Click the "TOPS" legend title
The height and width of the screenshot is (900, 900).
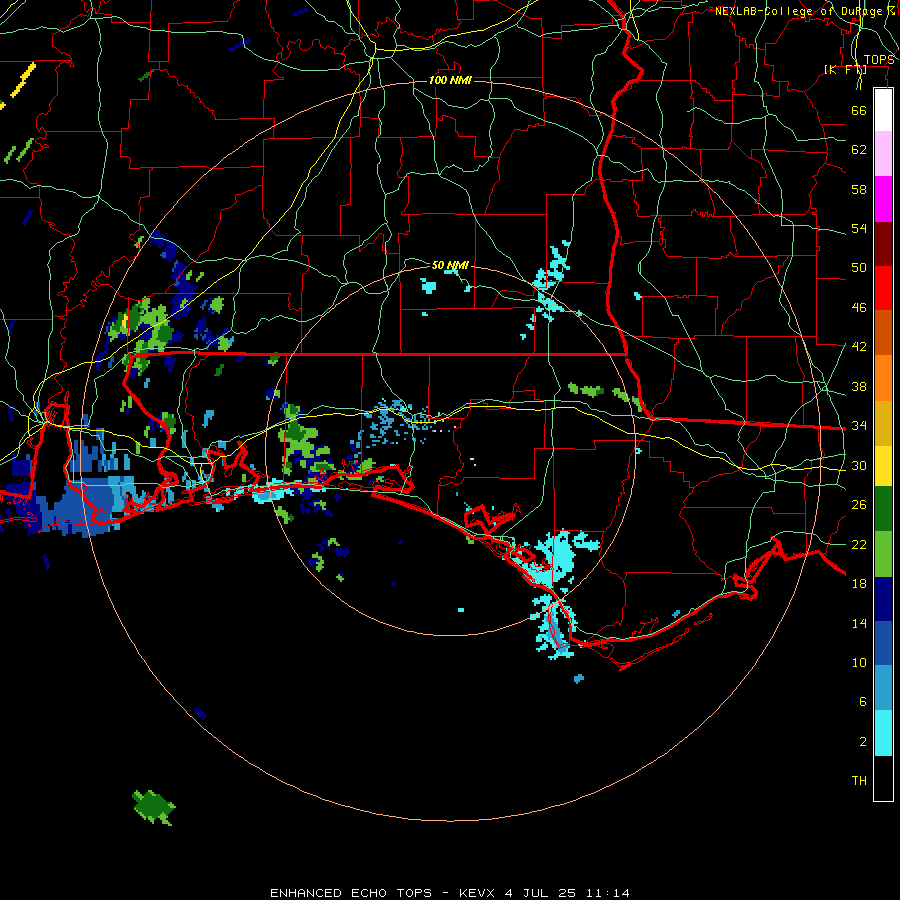[879, 60]
